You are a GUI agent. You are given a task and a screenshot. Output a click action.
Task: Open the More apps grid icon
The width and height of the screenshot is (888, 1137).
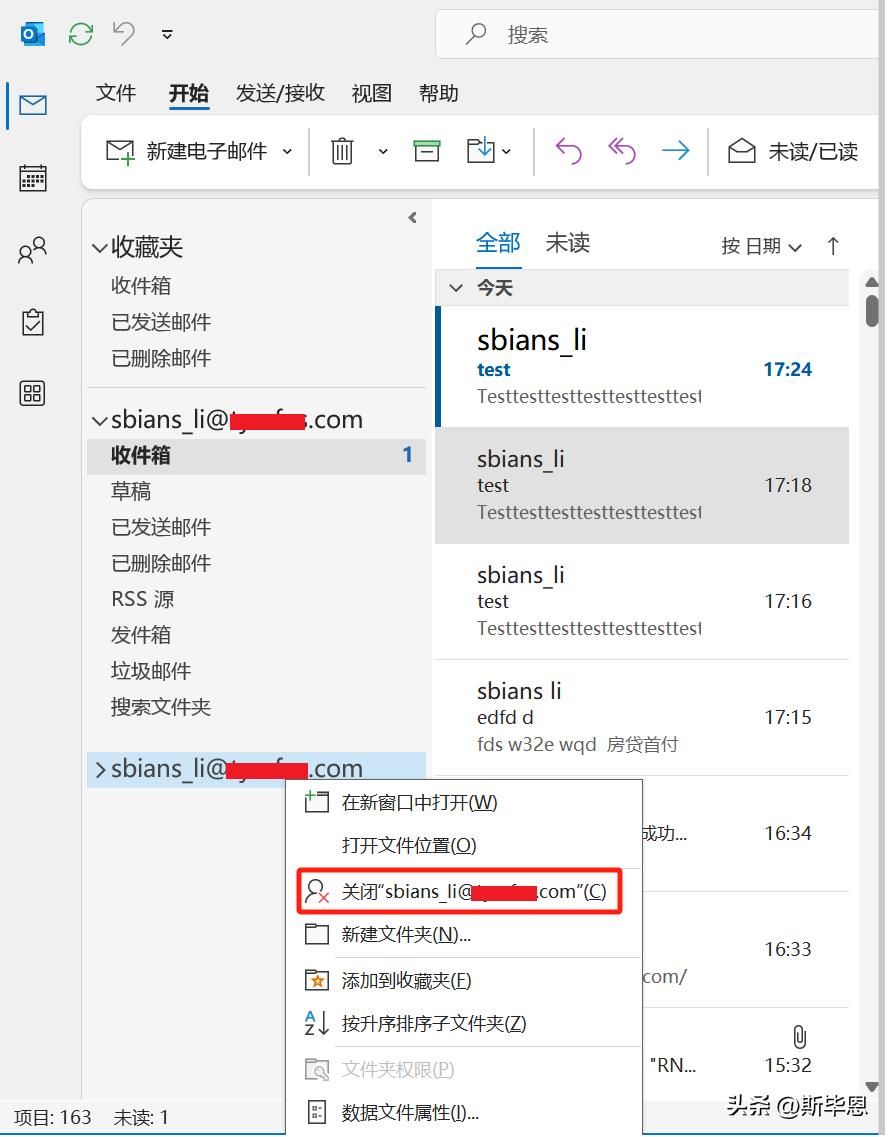coord(33,393)
